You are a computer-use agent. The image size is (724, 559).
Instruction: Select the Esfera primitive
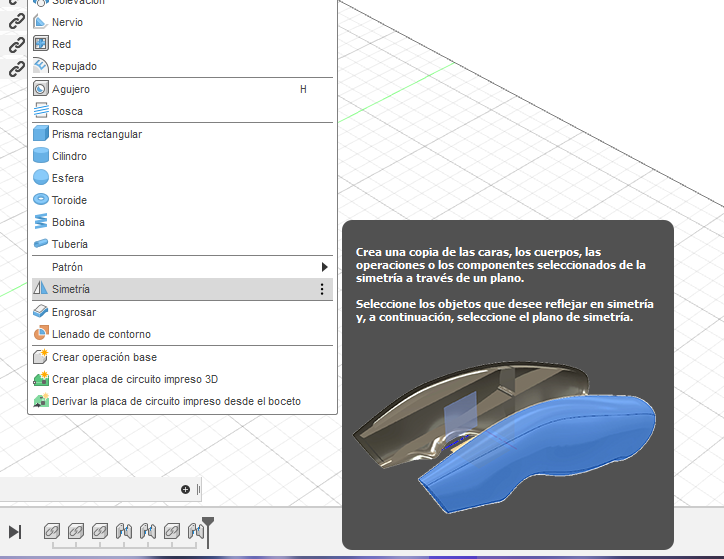182,178
